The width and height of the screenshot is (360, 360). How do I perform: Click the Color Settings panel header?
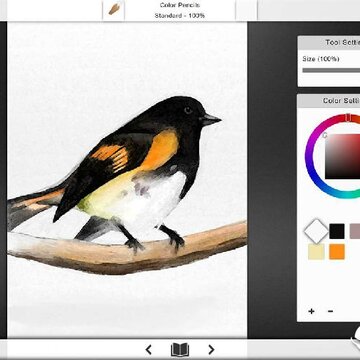(x=329, y=101)
